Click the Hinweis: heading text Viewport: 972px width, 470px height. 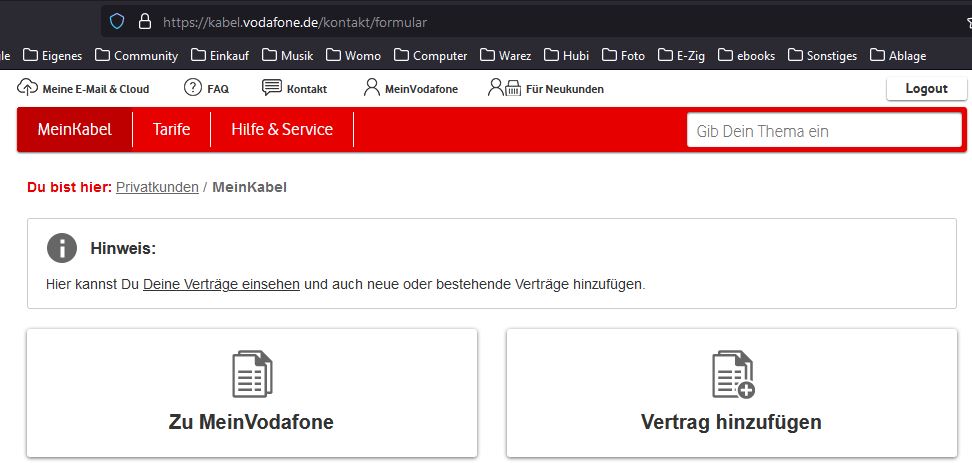point(123,249)
